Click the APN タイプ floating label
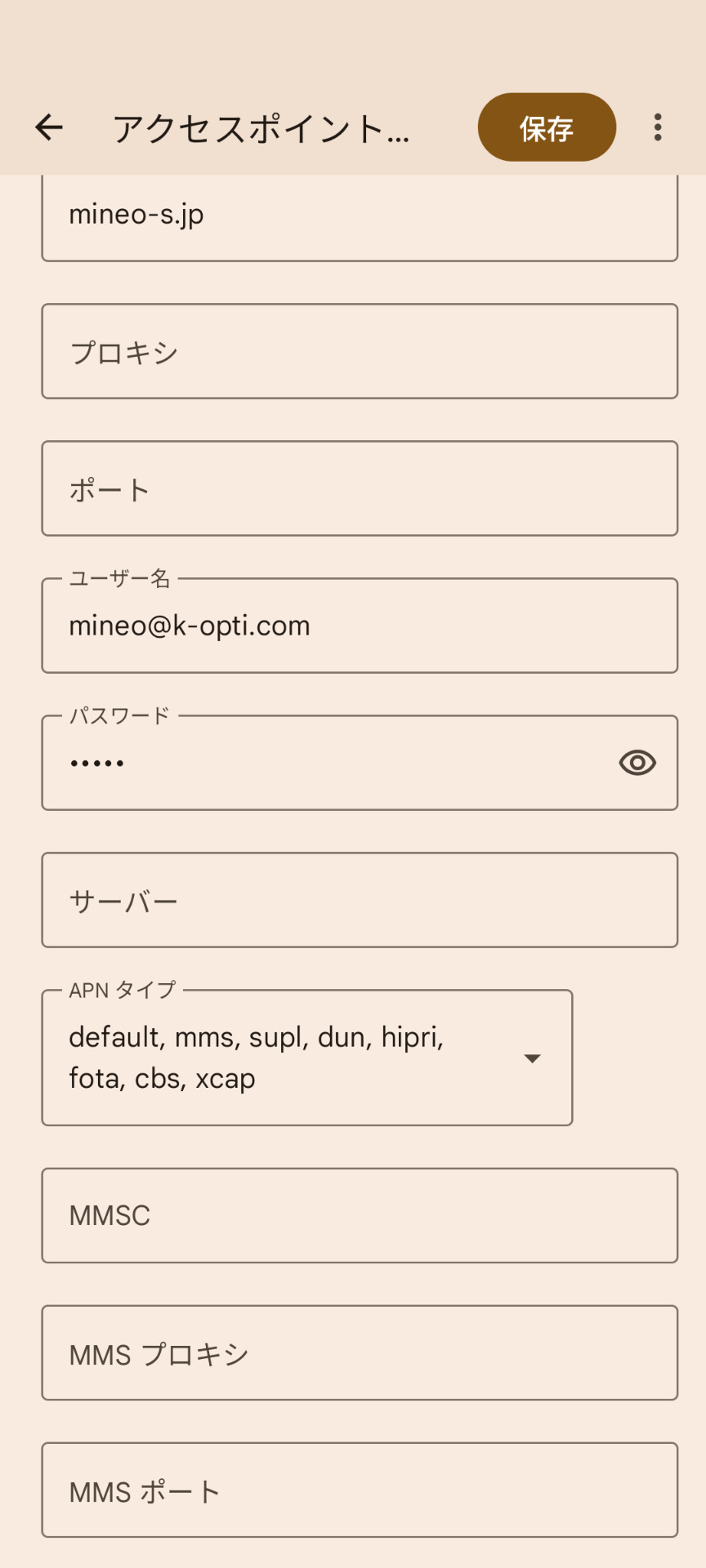The width and height of the screenshot is (706, 1568). [123, 991]
